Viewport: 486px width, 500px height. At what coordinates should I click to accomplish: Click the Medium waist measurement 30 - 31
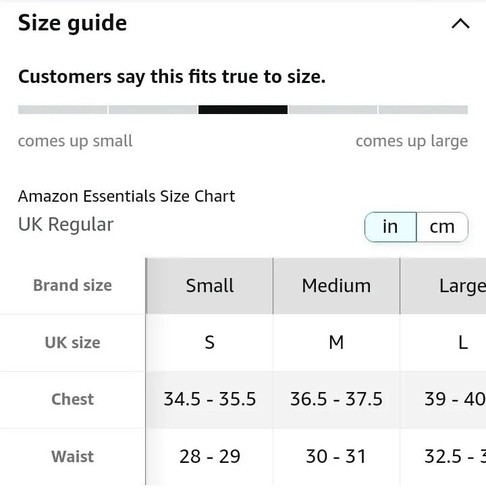336,456
